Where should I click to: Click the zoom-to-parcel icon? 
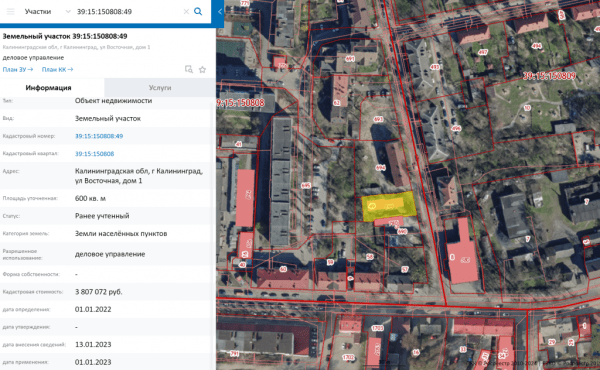tap(189, 69)
